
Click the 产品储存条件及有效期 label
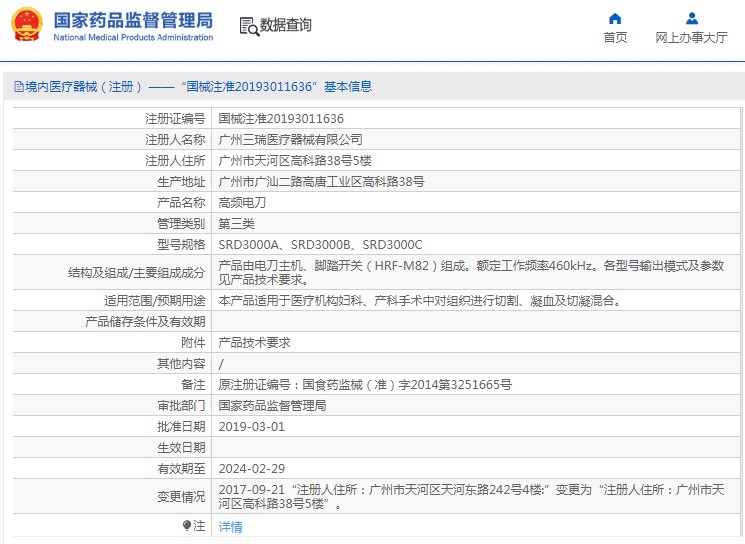(x=145, y=322)
